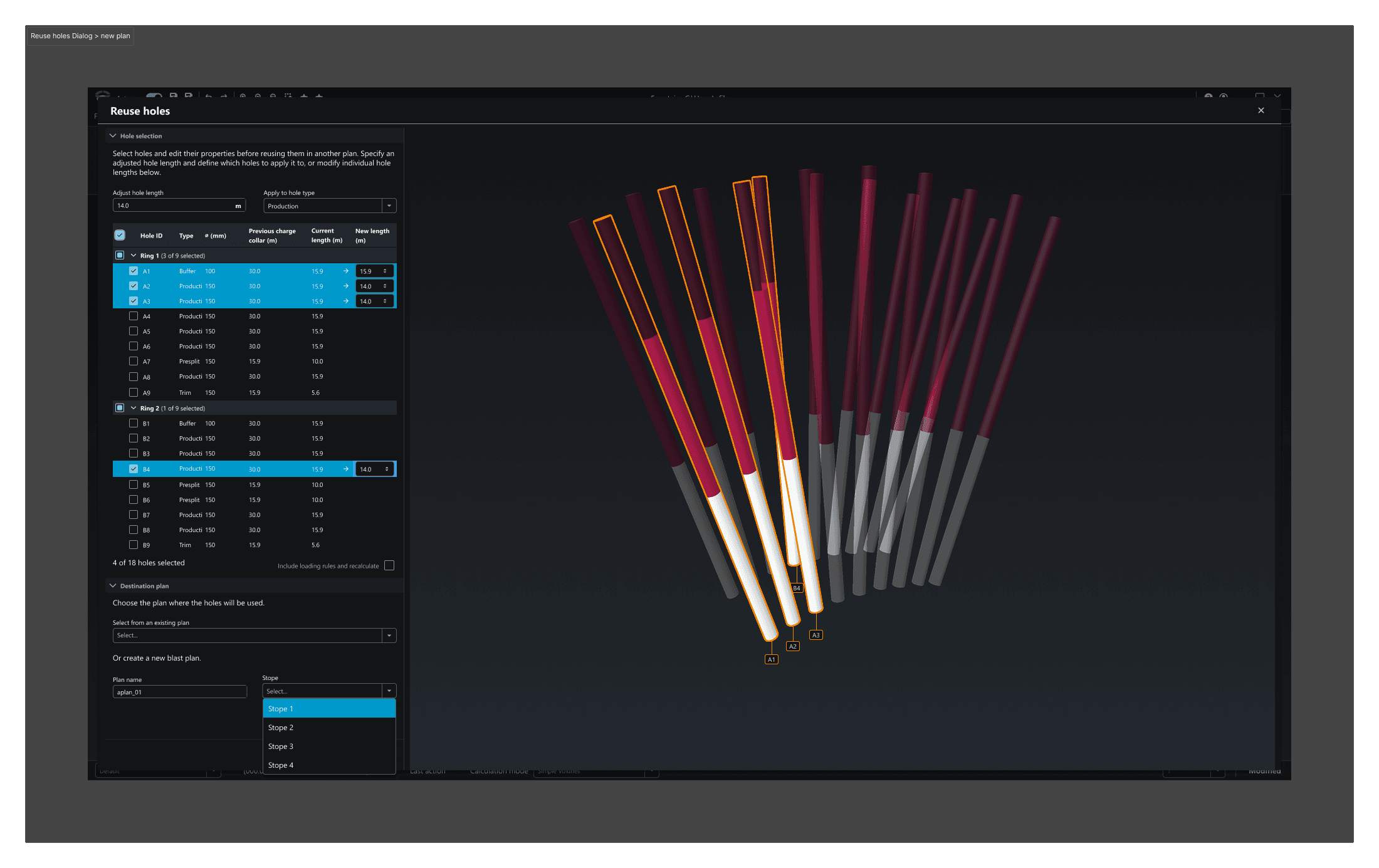Collapse the Ring 1 group
The height and width of the screenshot is (868, 1379).
pyautogui.click(x=134, y=256)
